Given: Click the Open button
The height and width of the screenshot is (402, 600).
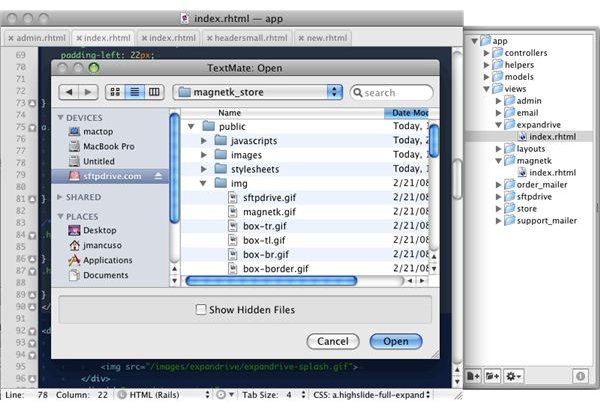Looking at the screenshot, I should coord(396,341).
